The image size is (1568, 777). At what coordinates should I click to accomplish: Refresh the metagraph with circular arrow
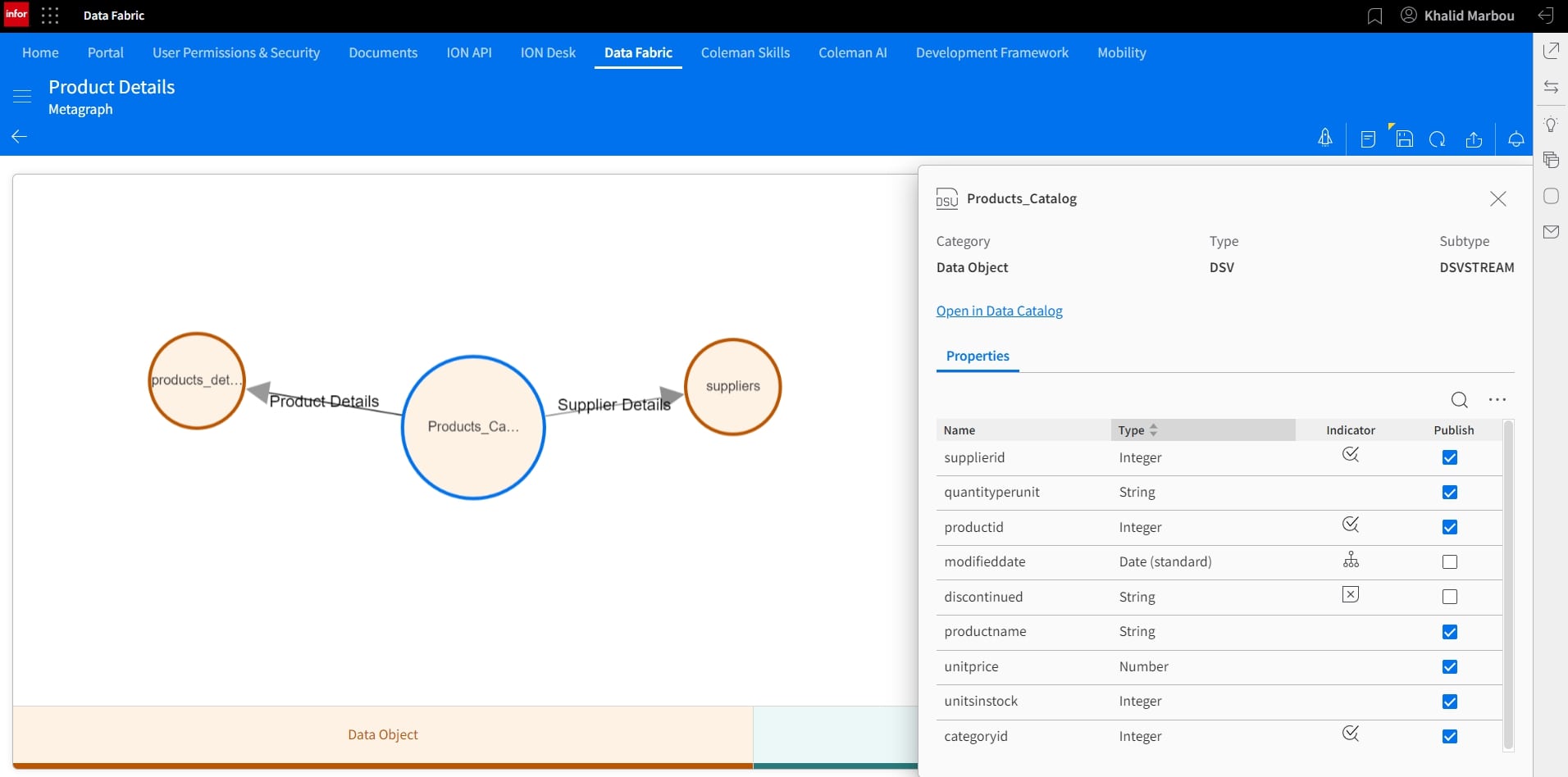click(1438, 139)
